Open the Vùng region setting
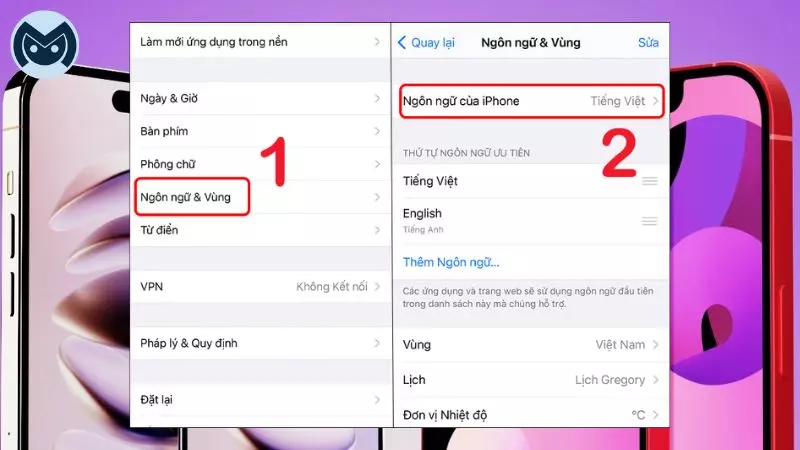Image resolution: width=800 pixels, height=450 pixels. pyautogui.click(x=531, y=345)
